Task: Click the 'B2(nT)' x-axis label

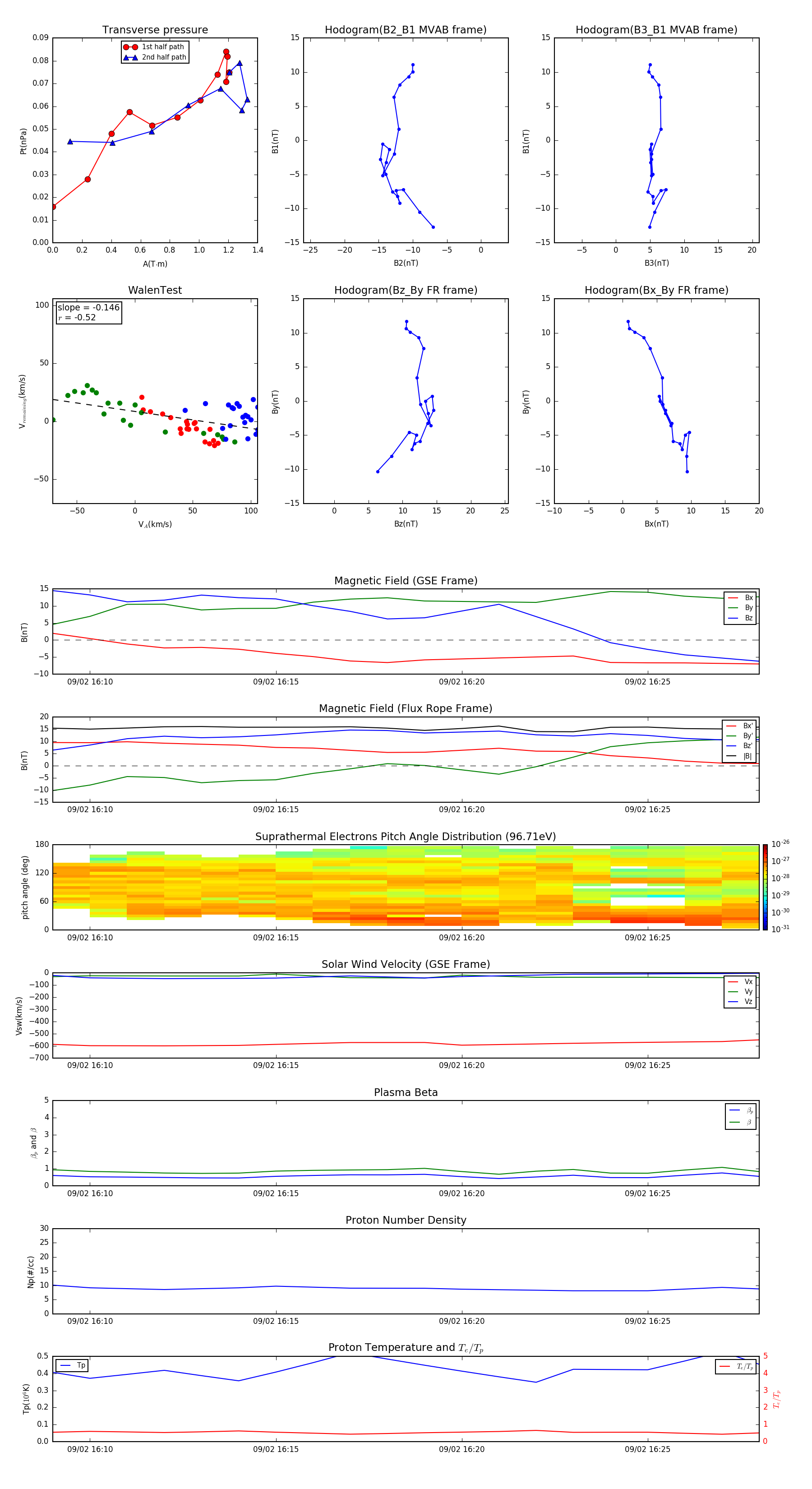Action: point(406,263)
